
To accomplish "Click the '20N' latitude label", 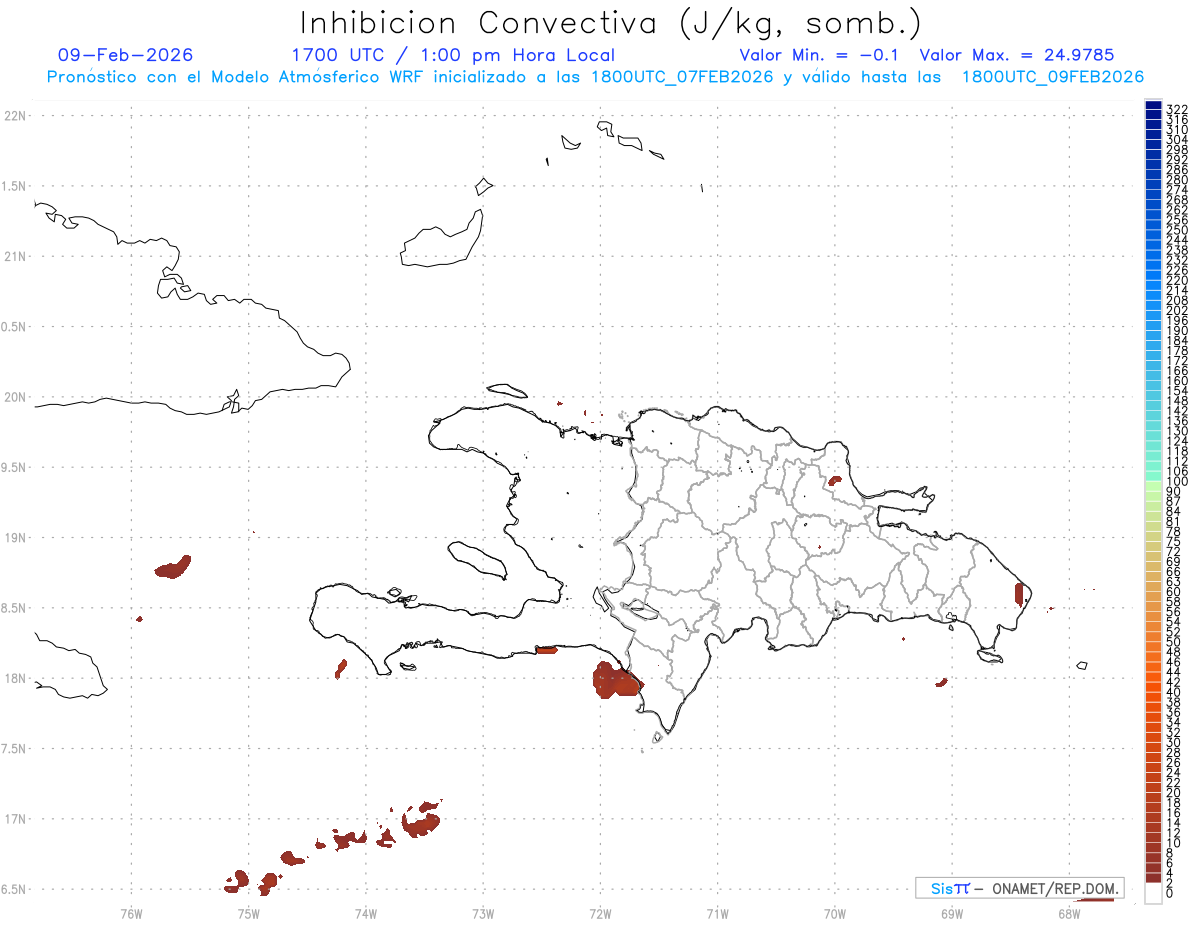I will (x=15, y=397).
